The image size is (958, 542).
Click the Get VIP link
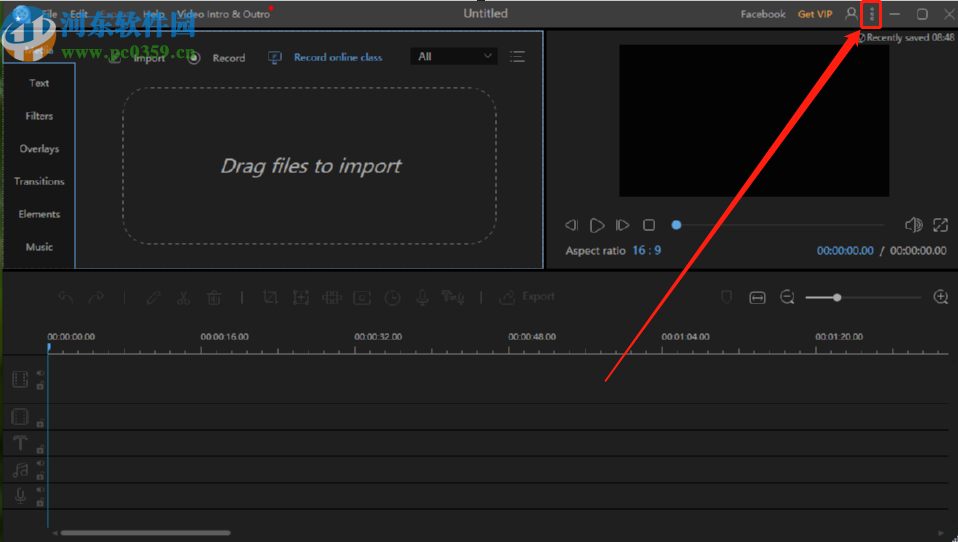click(814, 14)
